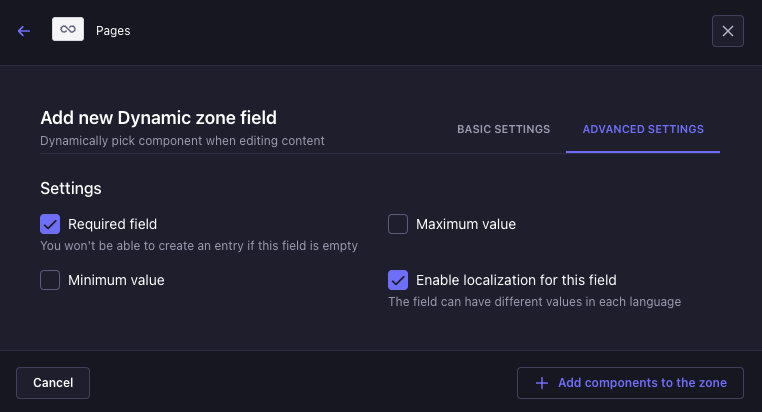Click the back arrow icon
Image resolution: width=762 pixels, height=412 pixels.
(24, 31)
